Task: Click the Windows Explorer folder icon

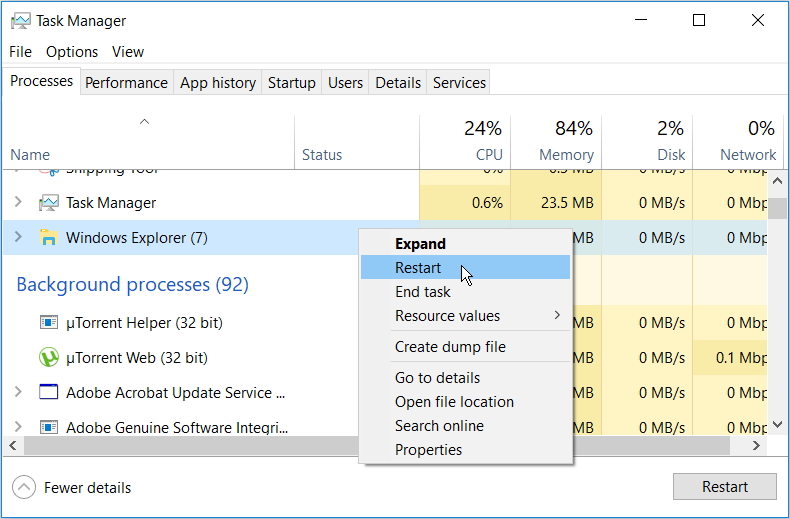Action: [48, 238]
